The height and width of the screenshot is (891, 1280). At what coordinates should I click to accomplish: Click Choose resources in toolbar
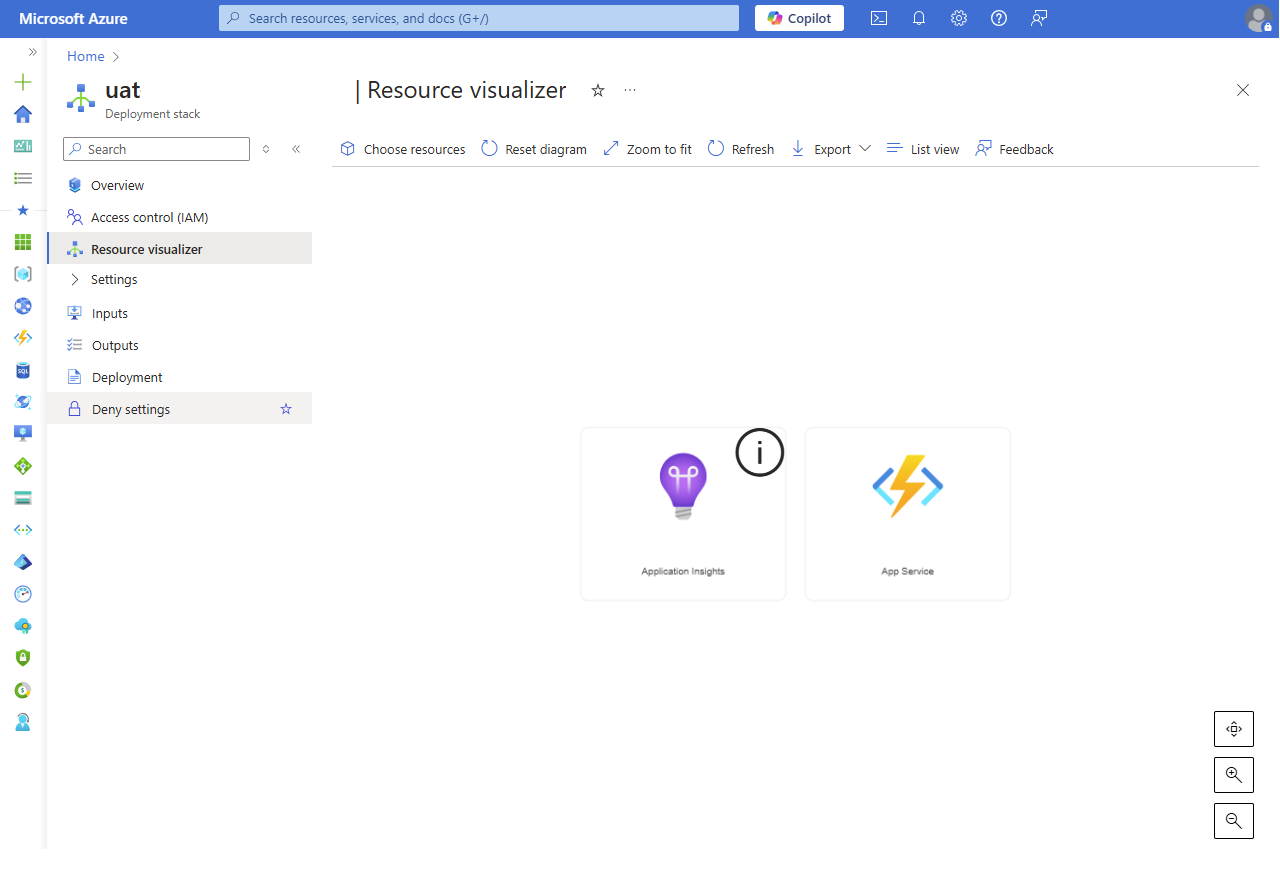(403, 149)
